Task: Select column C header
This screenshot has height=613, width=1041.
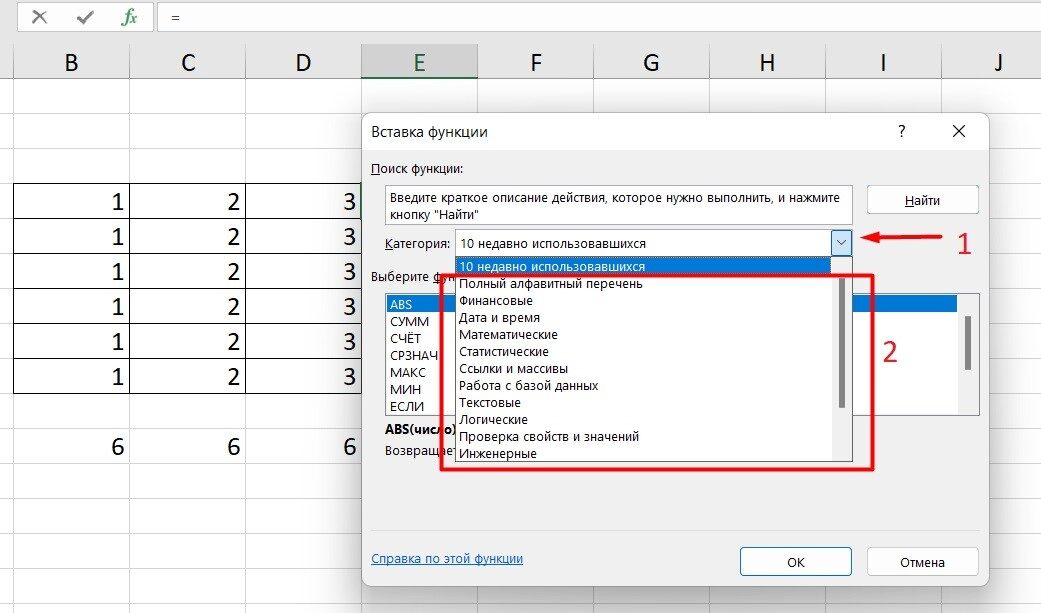Action: (x=187, y=62)
